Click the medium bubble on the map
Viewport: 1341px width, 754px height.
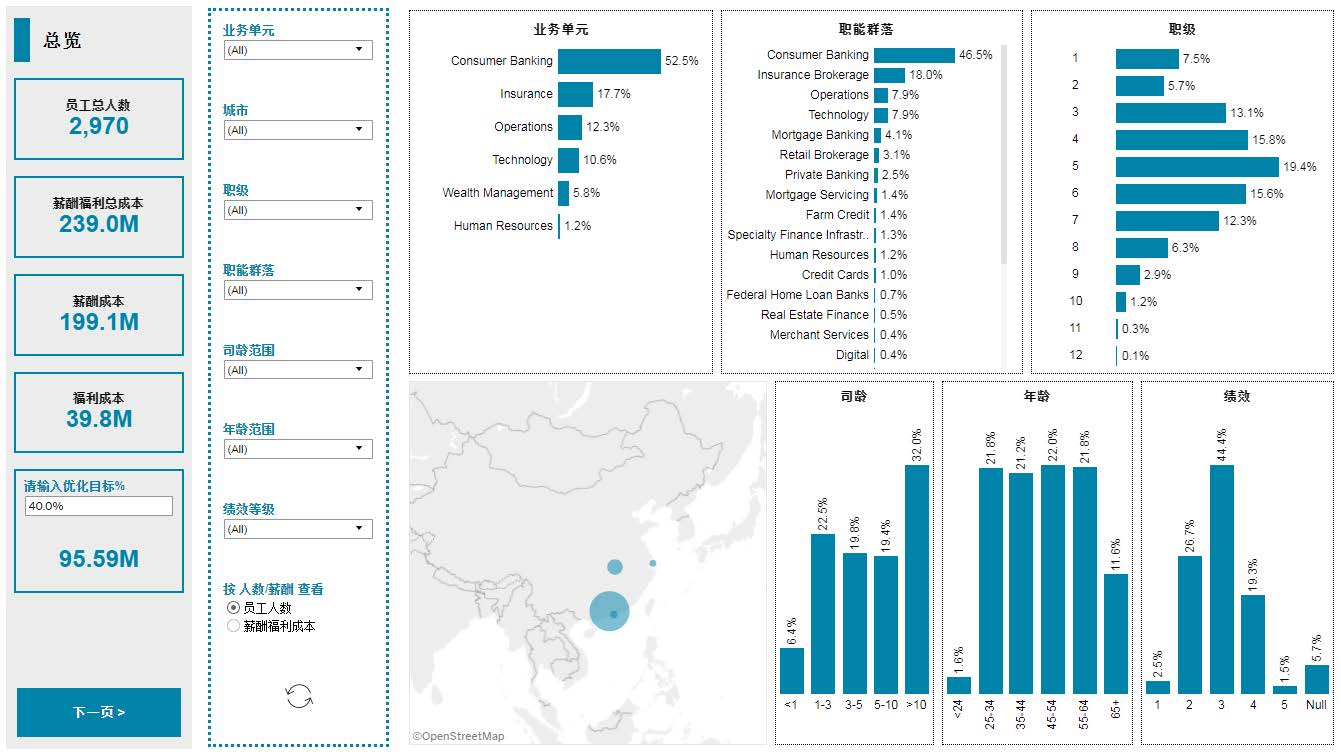coord(614,567)
